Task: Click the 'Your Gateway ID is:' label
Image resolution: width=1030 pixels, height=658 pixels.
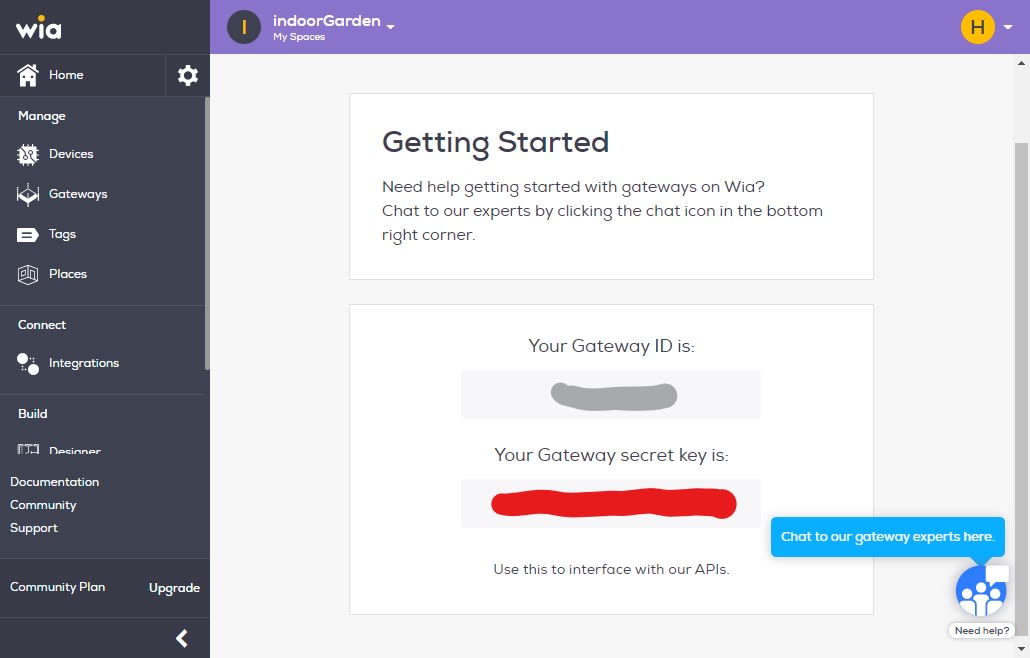Action: coord(612,346)
